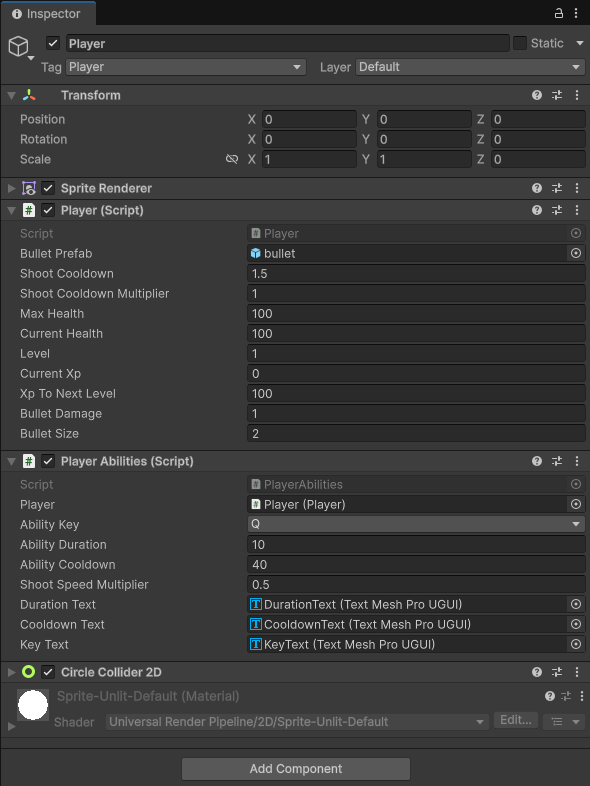
Task: Open Player (Script) help icon
Action: (x=537, y=210)
